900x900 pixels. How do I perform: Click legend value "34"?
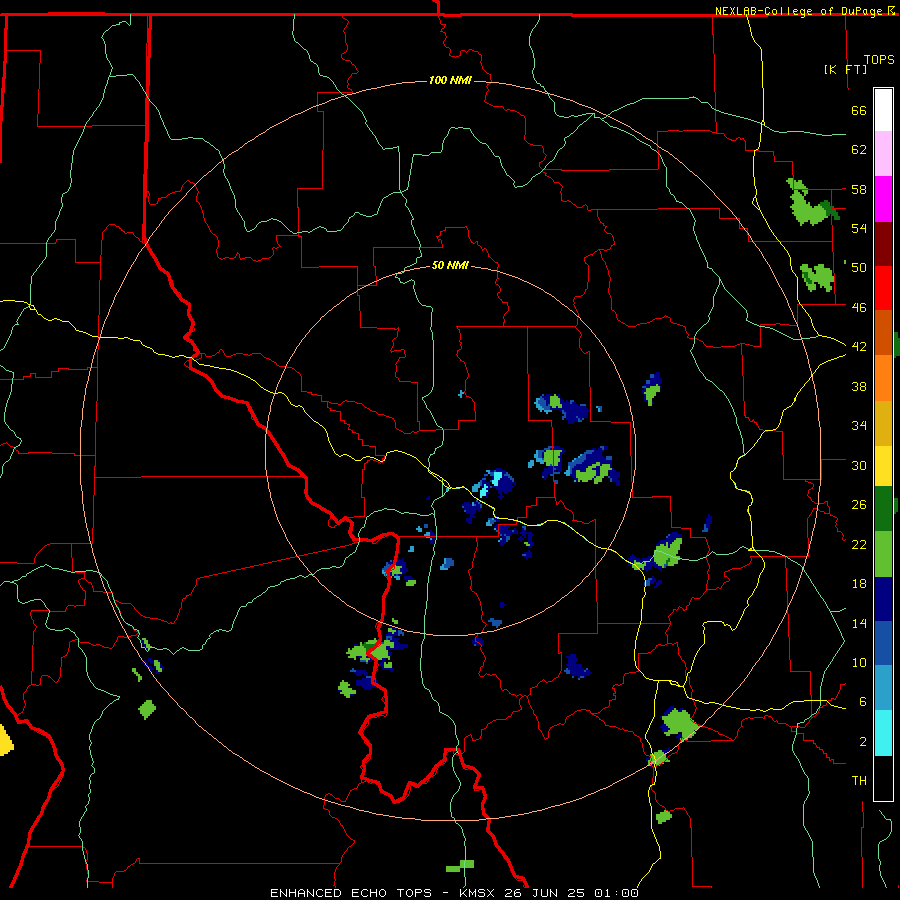coord(859,426)
